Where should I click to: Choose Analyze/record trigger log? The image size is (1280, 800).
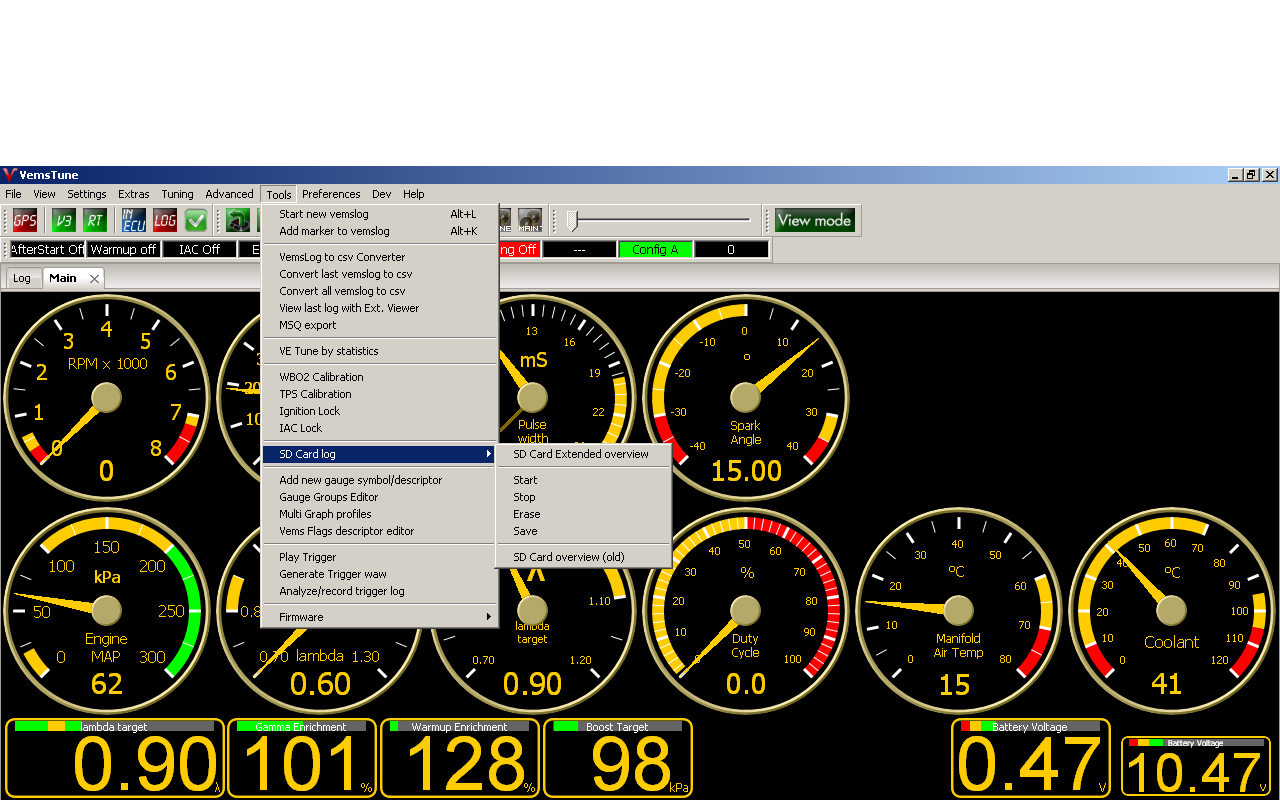point(380,591)
